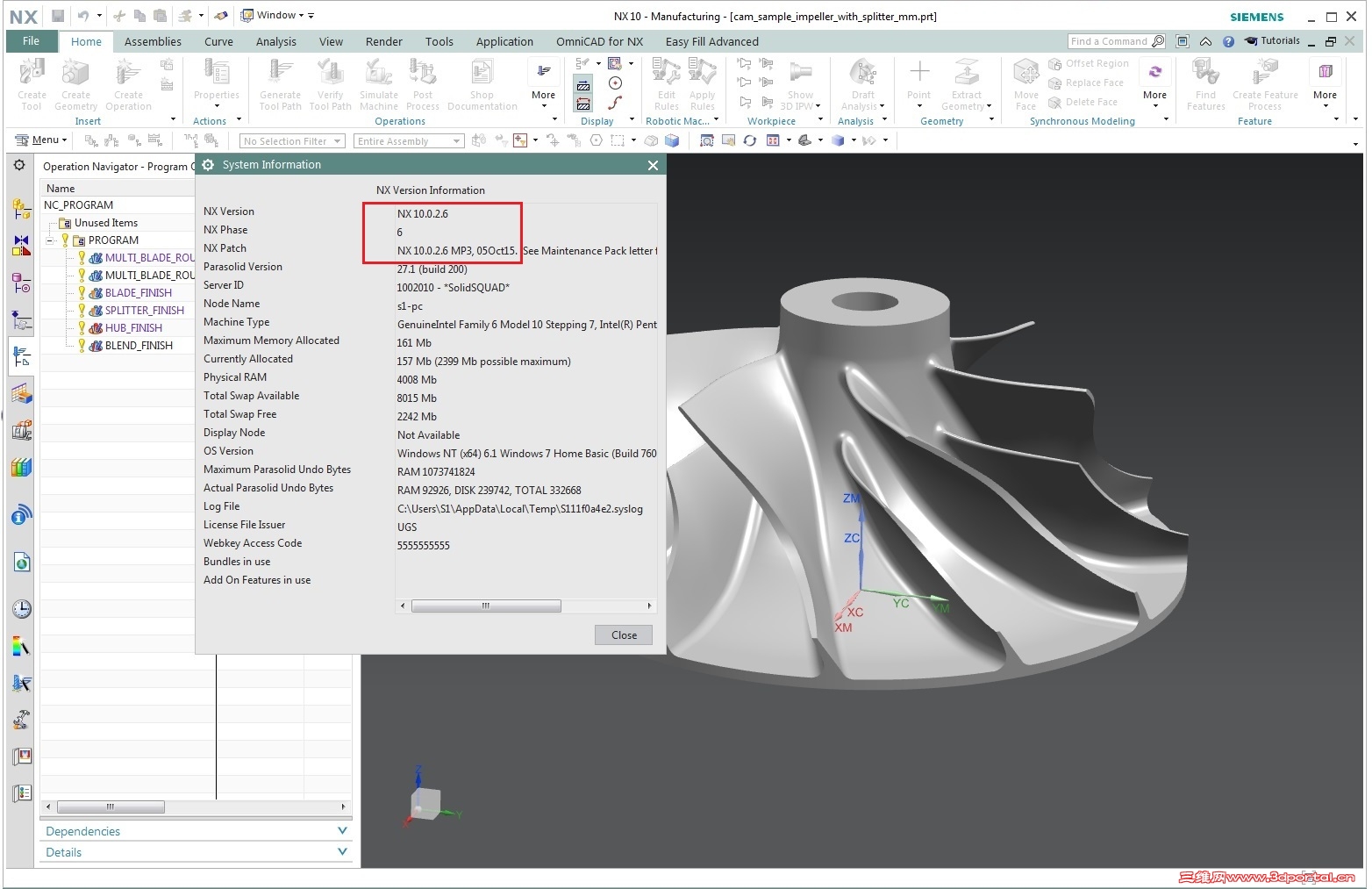This screenshot has width=1372, height=889.
Task: Open the Tutorials link
Action: coord(1272,41)
